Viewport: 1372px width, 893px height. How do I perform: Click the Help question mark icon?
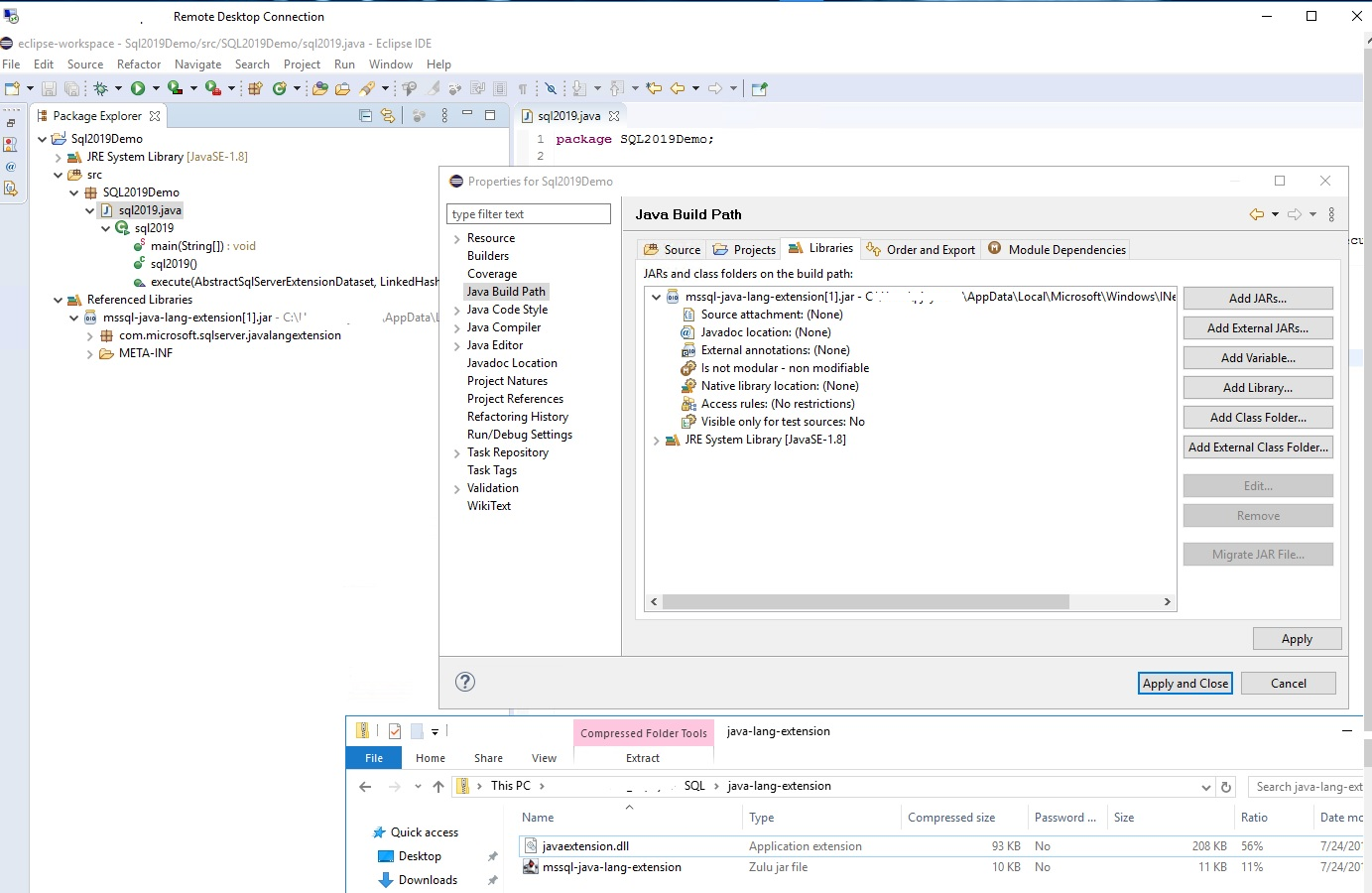tap(465, 682)
